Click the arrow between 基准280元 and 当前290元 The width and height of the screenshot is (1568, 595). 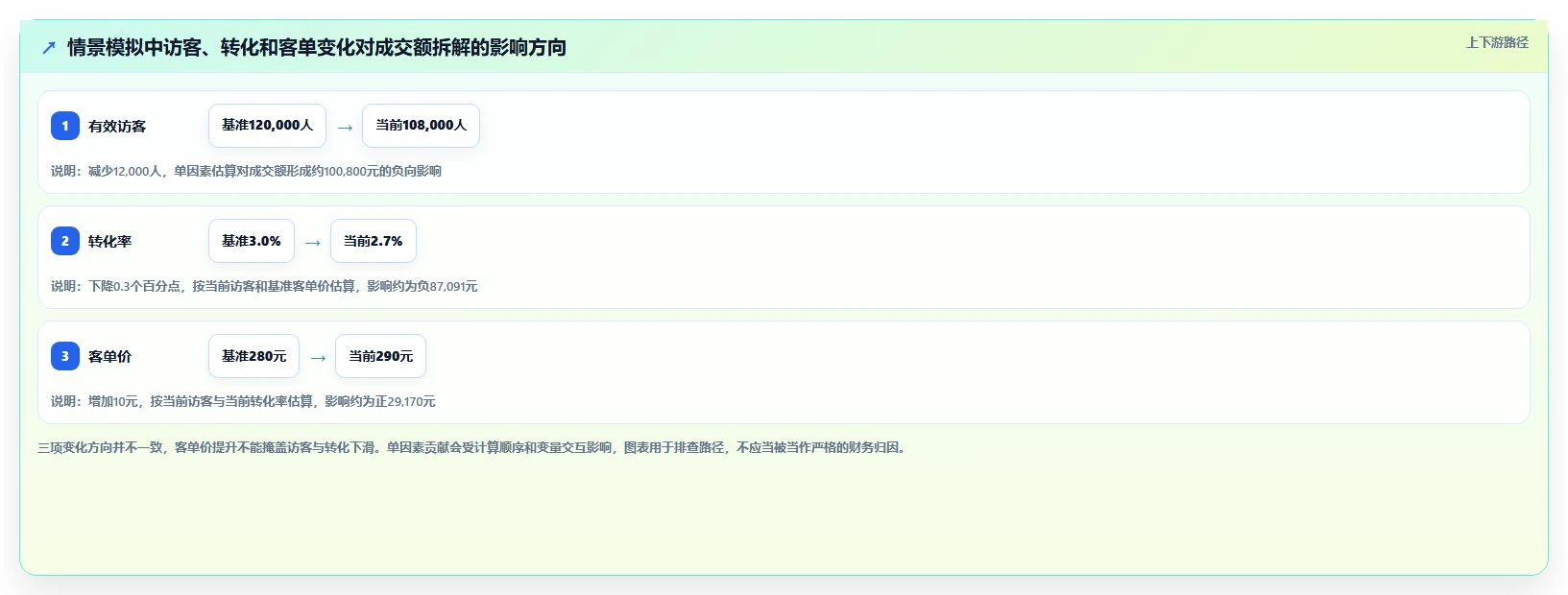coord(318,358)
